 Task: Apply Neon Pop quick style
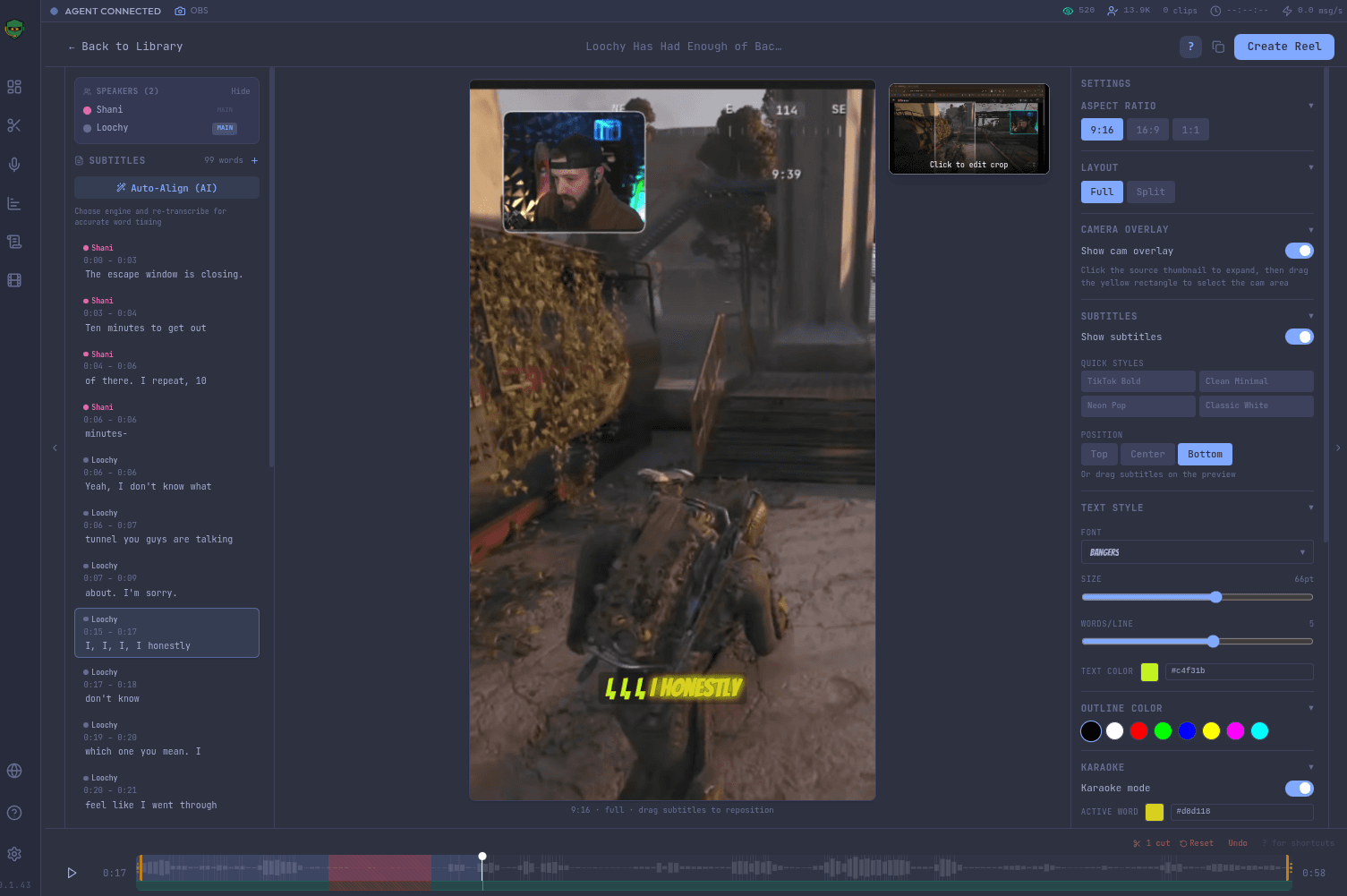point(1138,405)
